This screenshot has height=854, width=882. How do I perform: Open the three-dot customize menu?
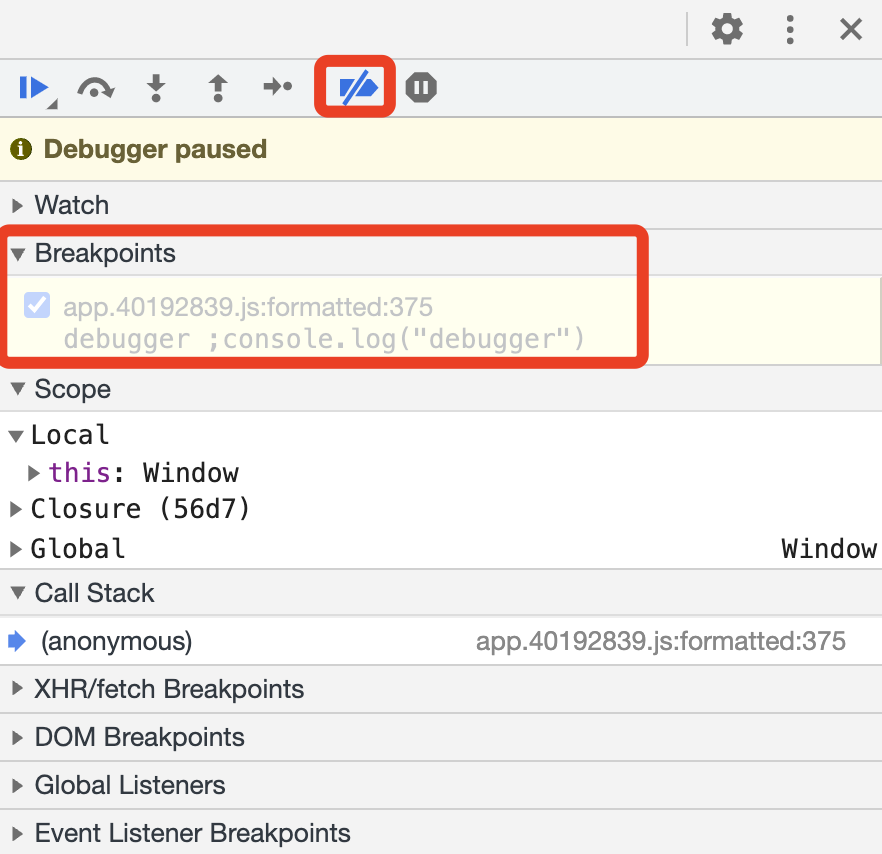click(790, 30)
